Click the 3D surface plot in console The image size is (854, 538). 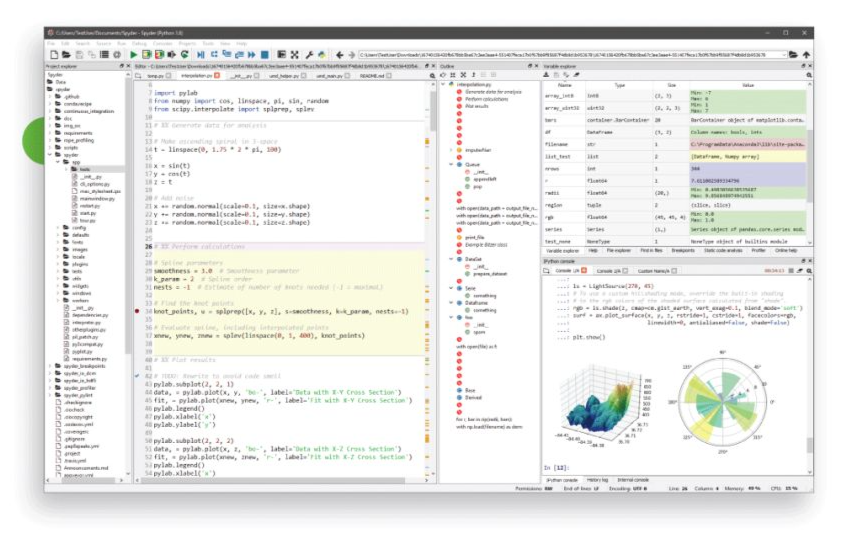tap(603, 406)
